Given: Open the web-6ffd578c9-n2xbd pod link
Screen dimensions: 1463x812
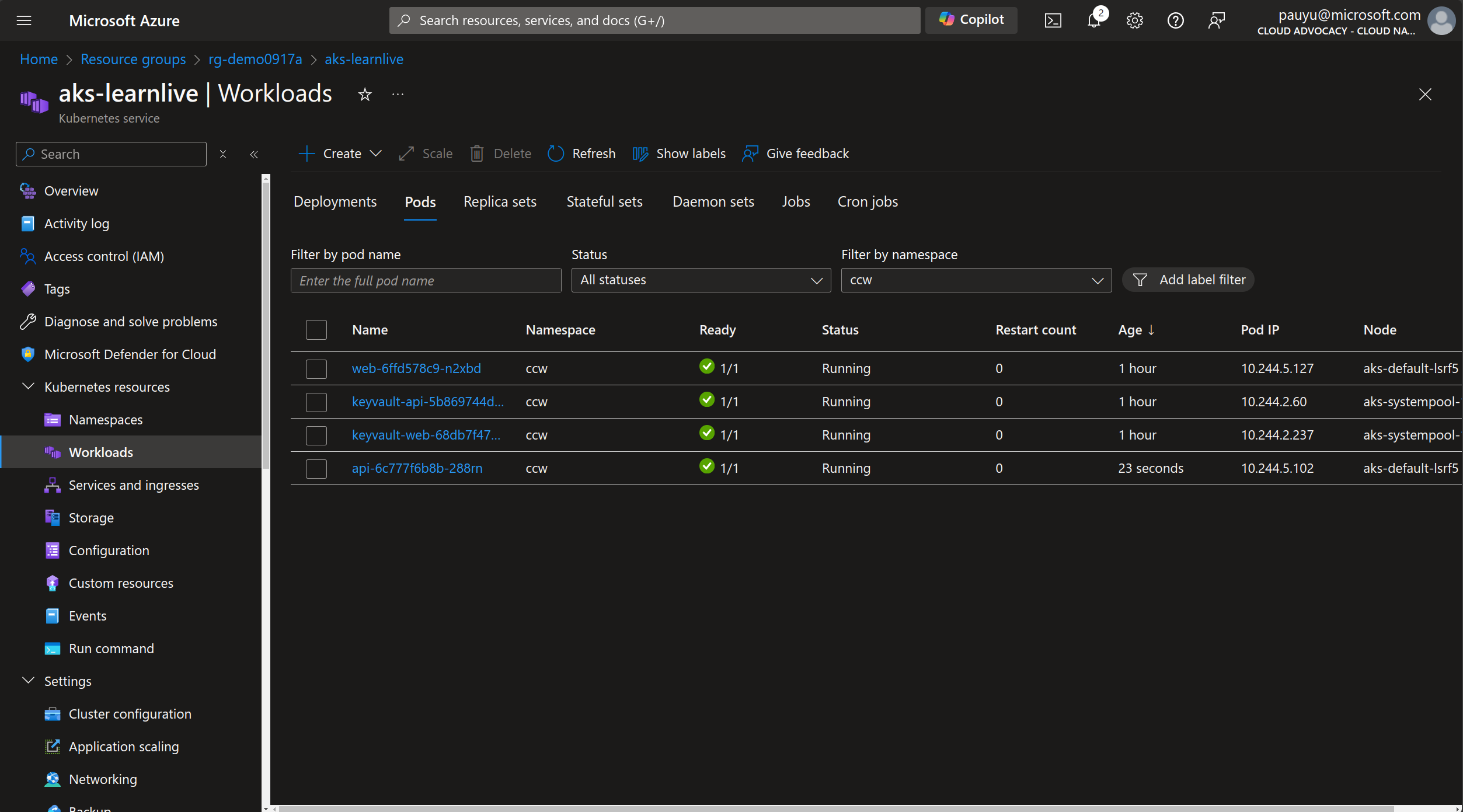Looking at the screenshot, I should [416, 368].
